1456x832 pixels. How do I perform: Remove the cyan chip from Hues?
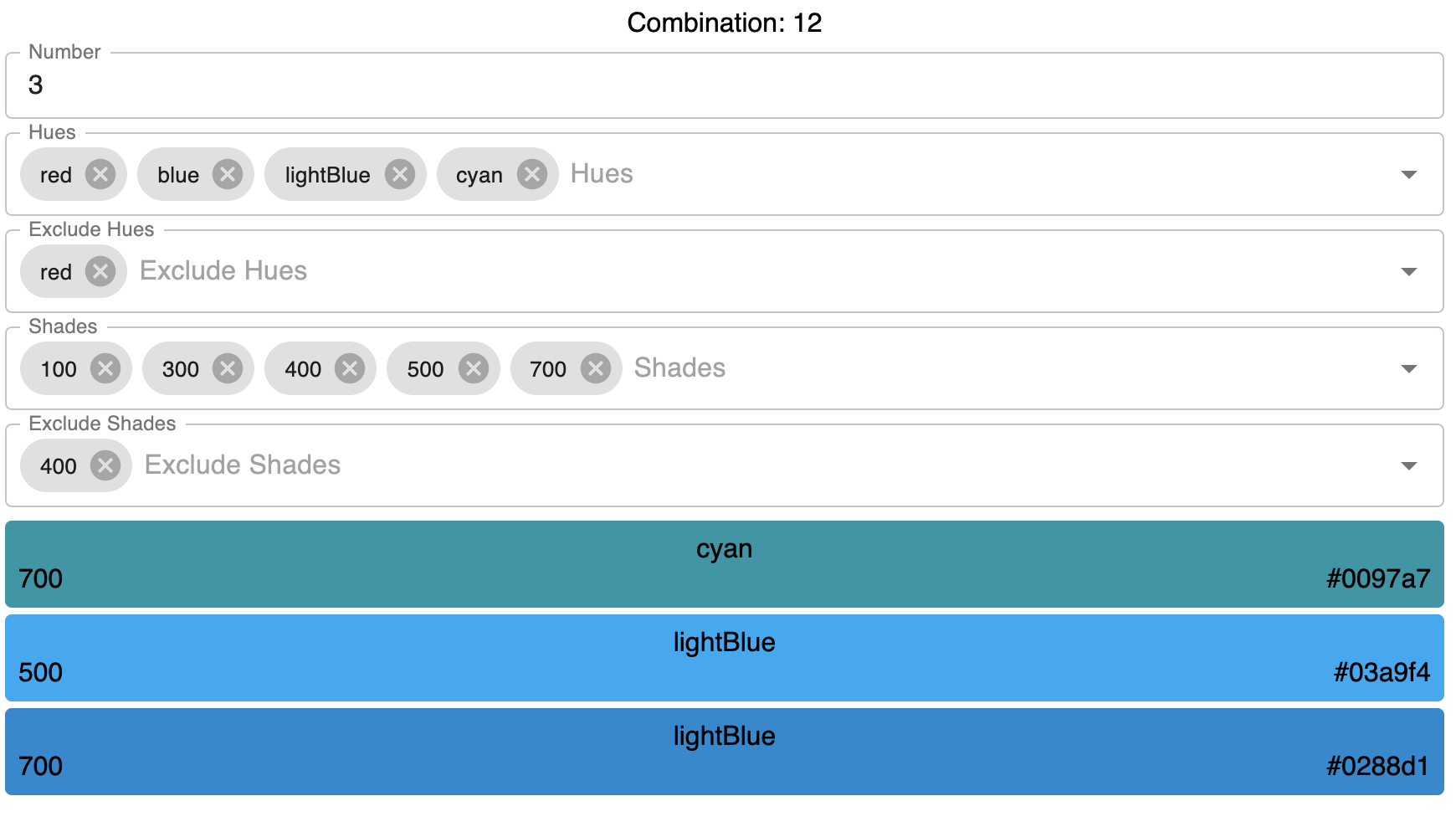tap(531, 174)
